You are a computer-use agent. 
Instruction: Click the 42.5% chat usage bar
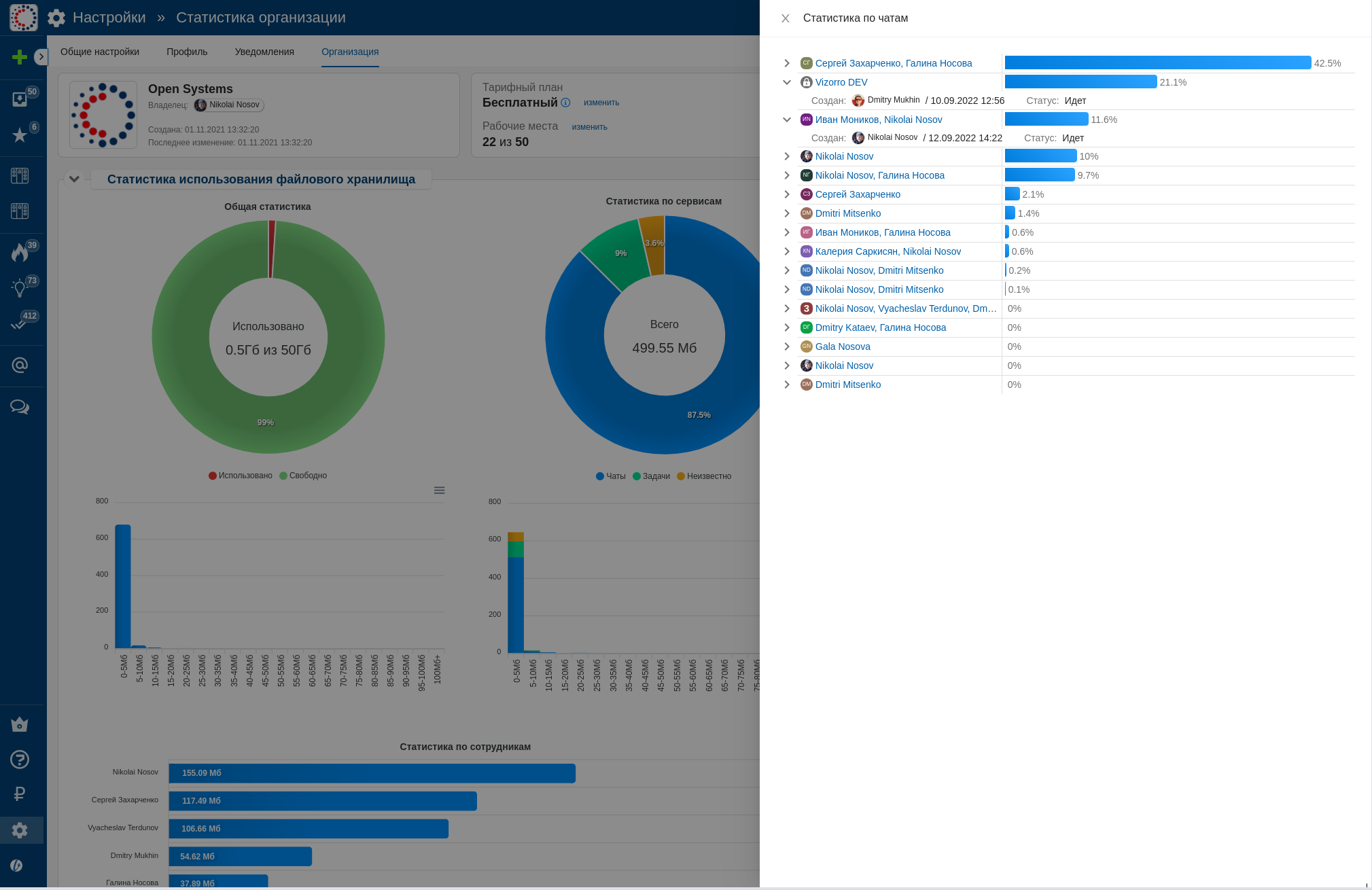click(1157, 63)
